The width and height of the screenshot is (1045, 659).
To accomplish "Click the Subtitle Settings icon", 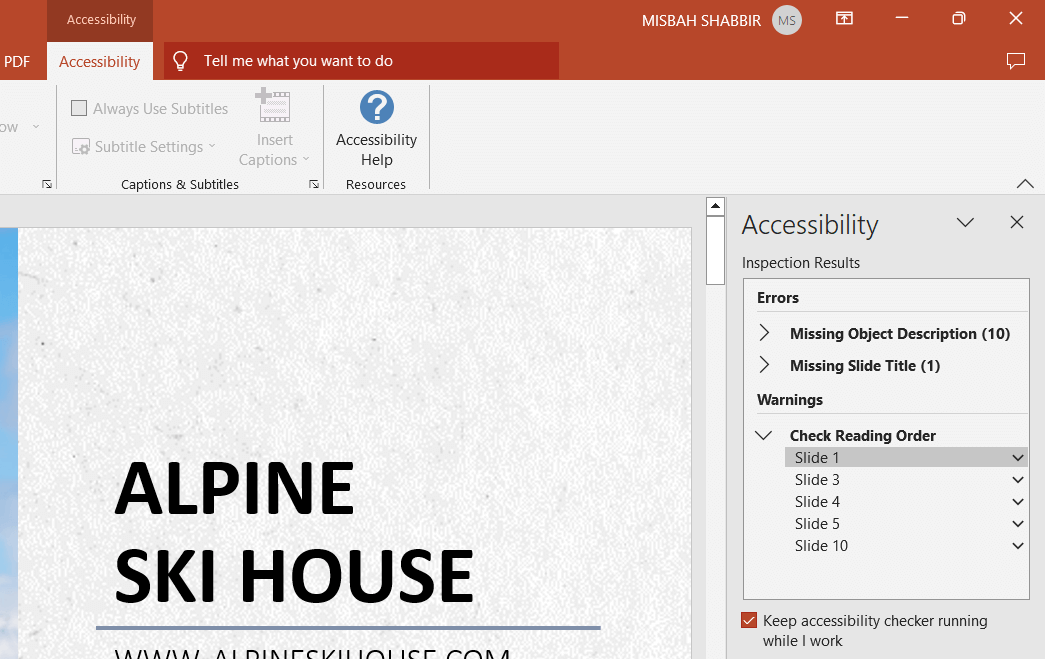I will pyautogui.click(x=81, y=147).
